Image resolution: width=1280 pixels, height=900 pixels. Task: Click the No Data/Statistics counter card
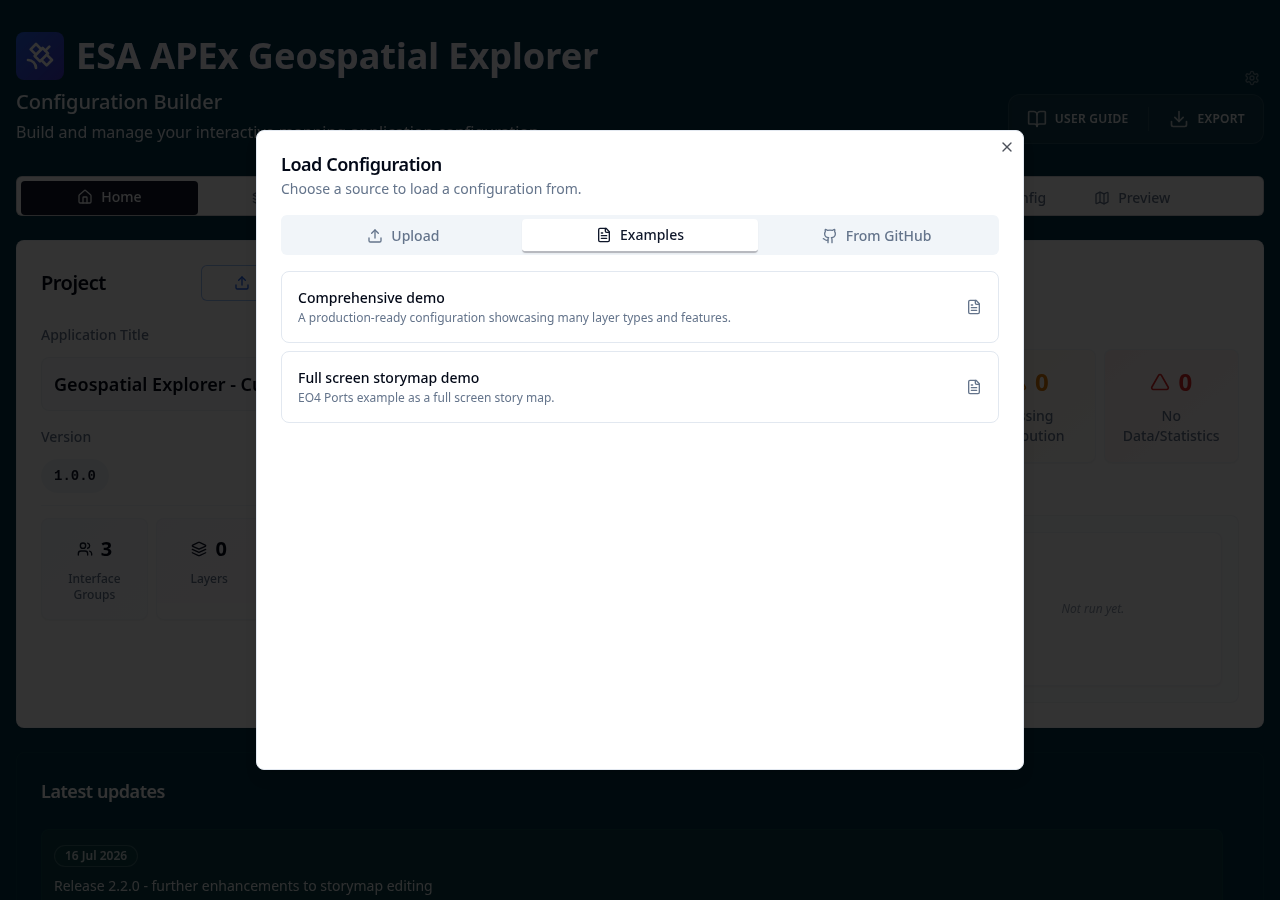(1171, 406)
